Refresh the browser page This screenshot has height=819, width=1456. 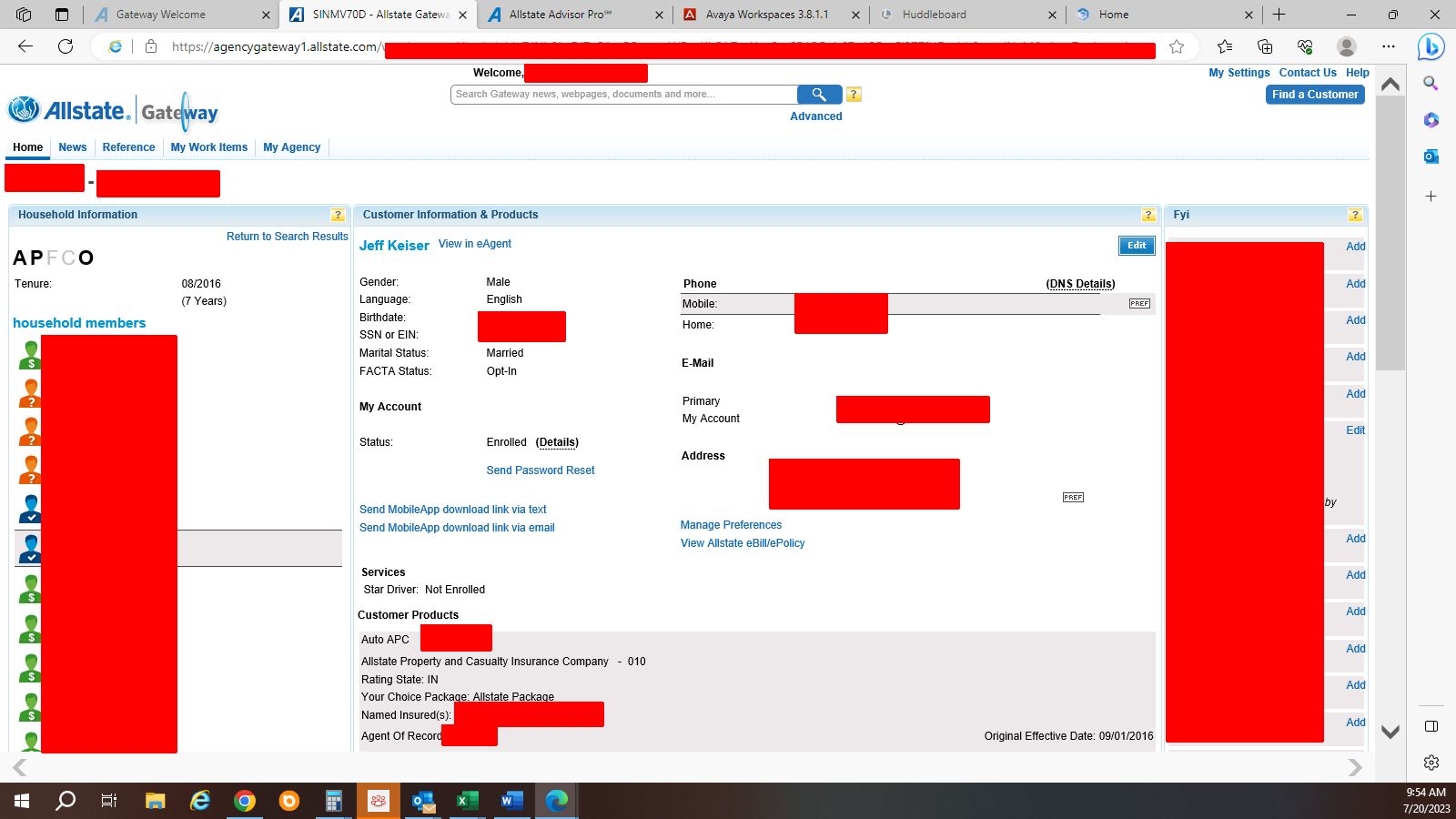(x=66, y=46)
